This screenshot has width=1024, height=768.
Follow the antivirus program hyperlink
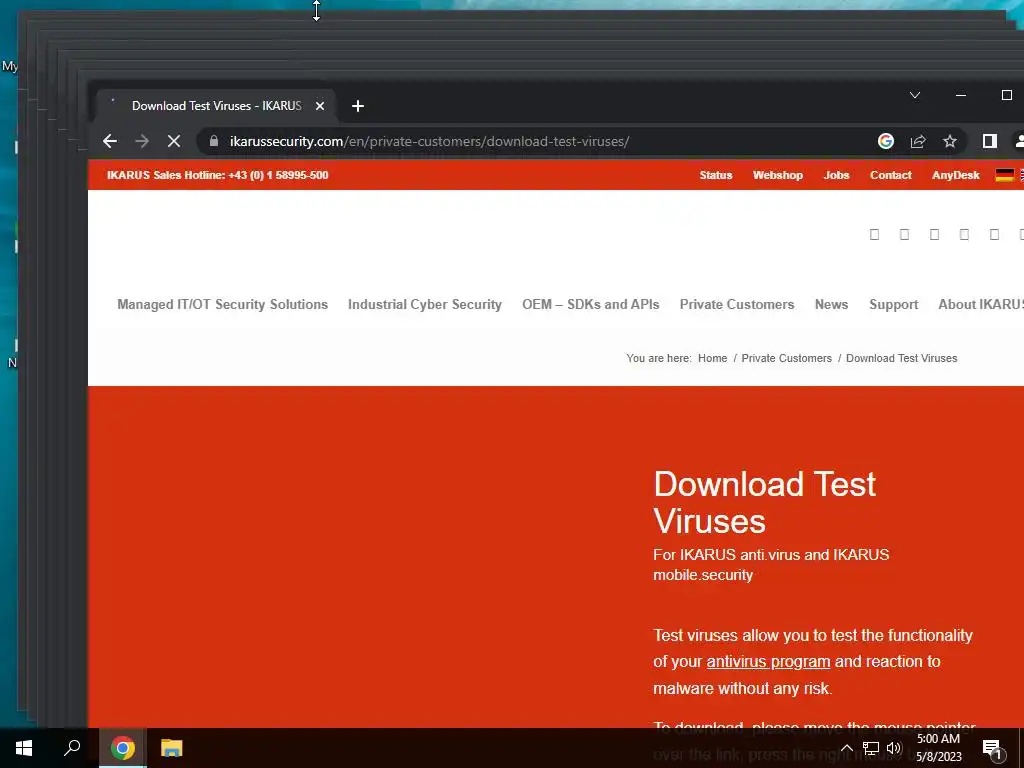(768, 662)
